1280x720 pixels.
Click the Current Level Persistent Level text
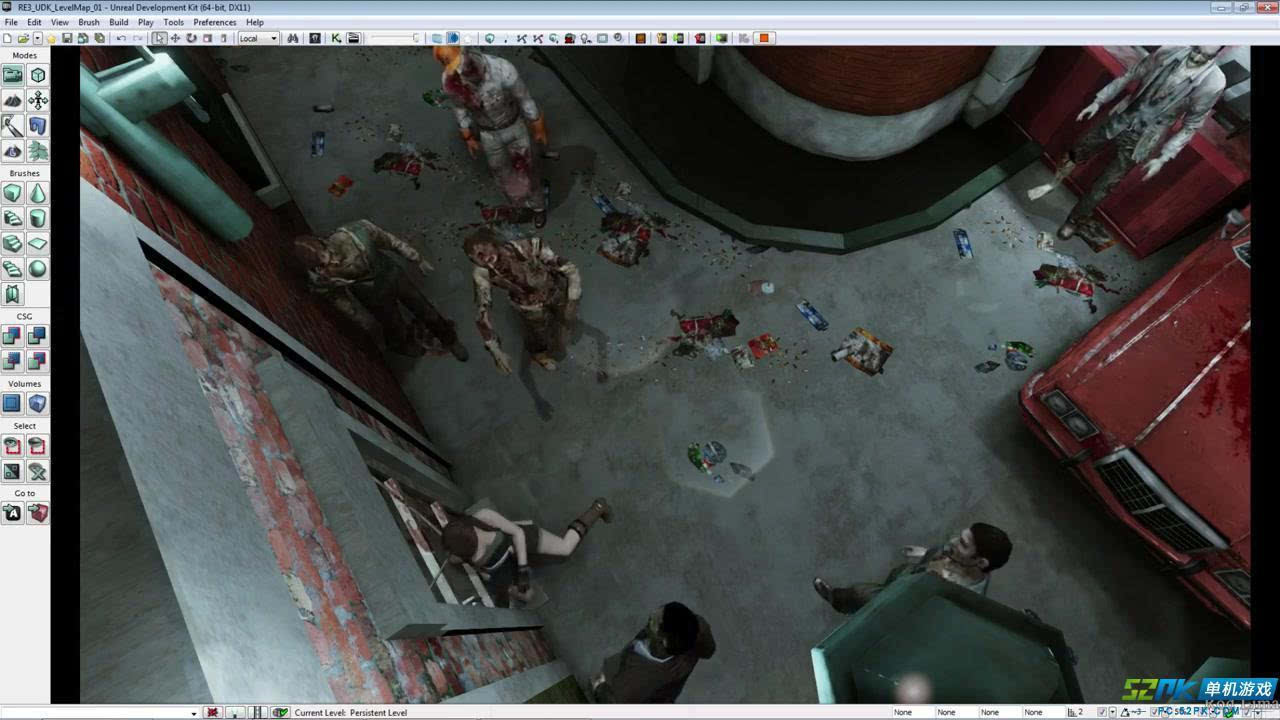351,713
